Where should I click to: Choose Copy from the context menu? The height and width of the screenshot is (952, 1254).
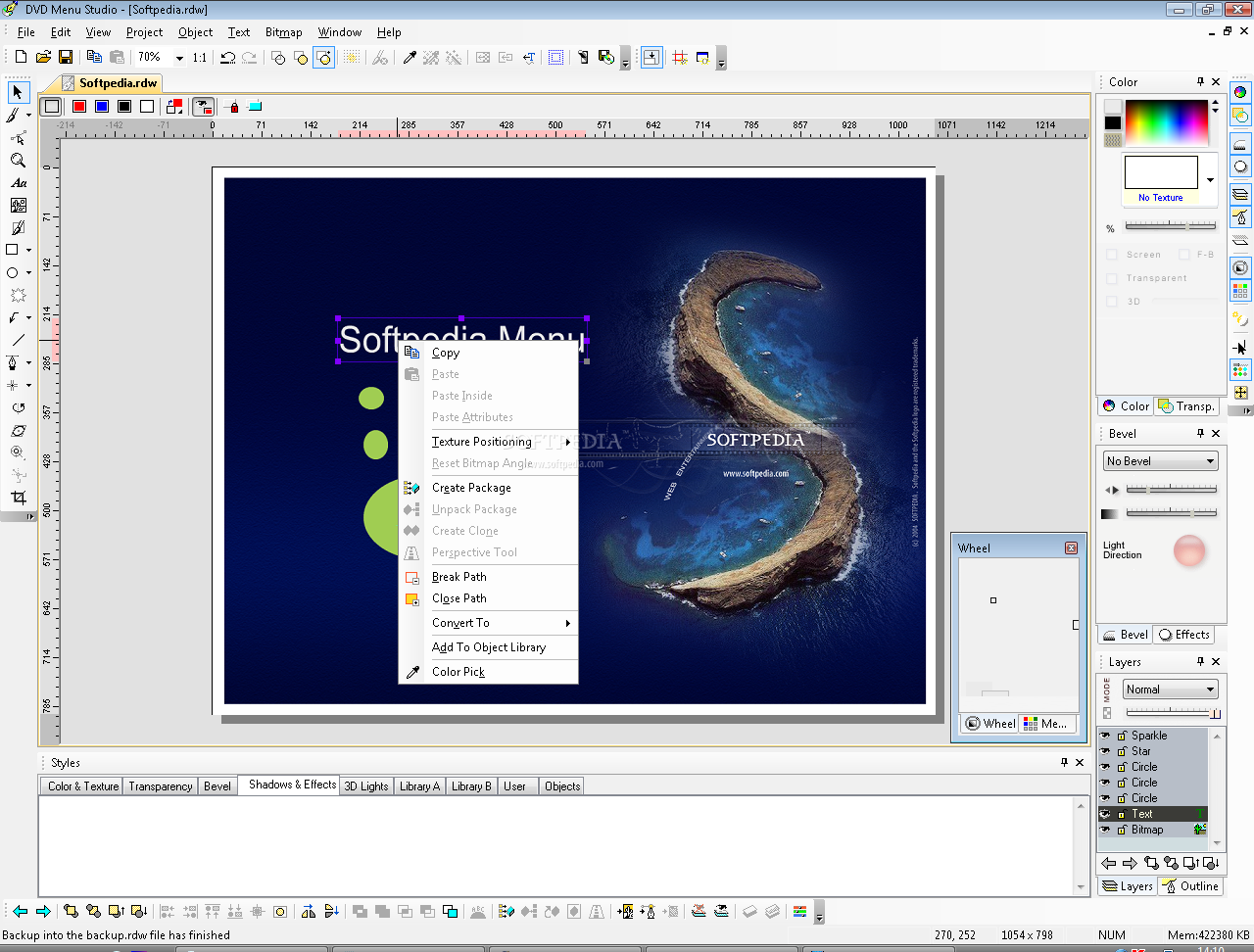coord(489,353)
